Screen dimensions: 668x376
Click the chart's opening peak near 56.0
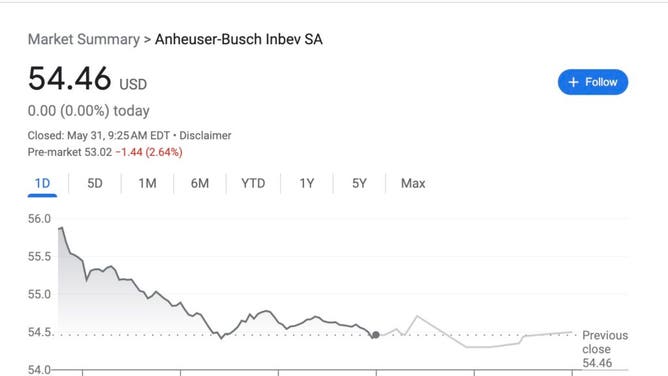61,228
